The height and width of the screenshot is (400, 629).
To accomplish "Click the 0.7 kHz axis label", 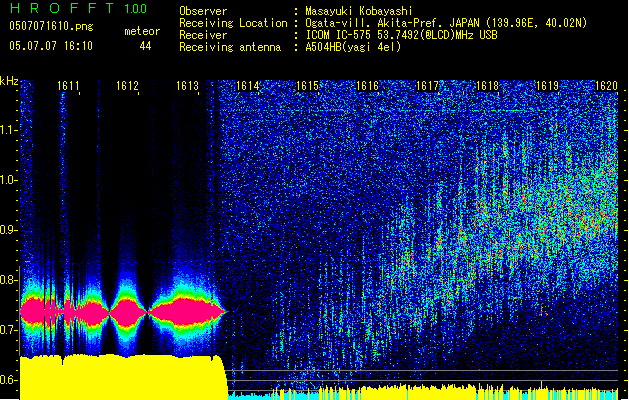I will 8,330.
